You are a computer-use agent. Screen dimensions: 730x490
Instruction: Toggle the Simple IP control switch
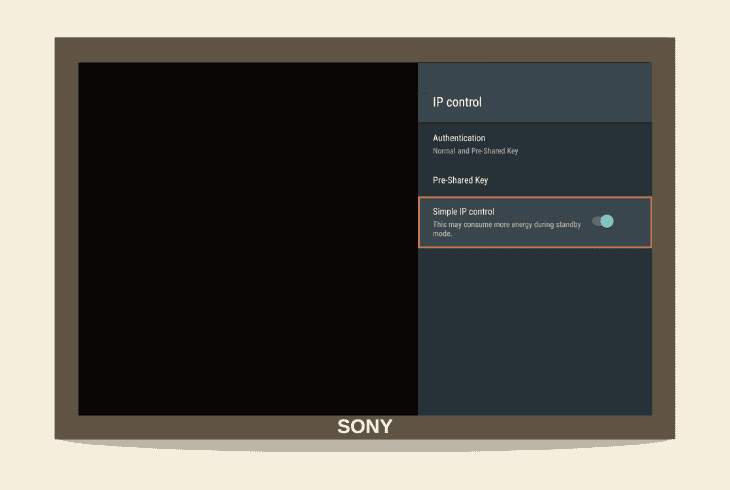[603, 221]
